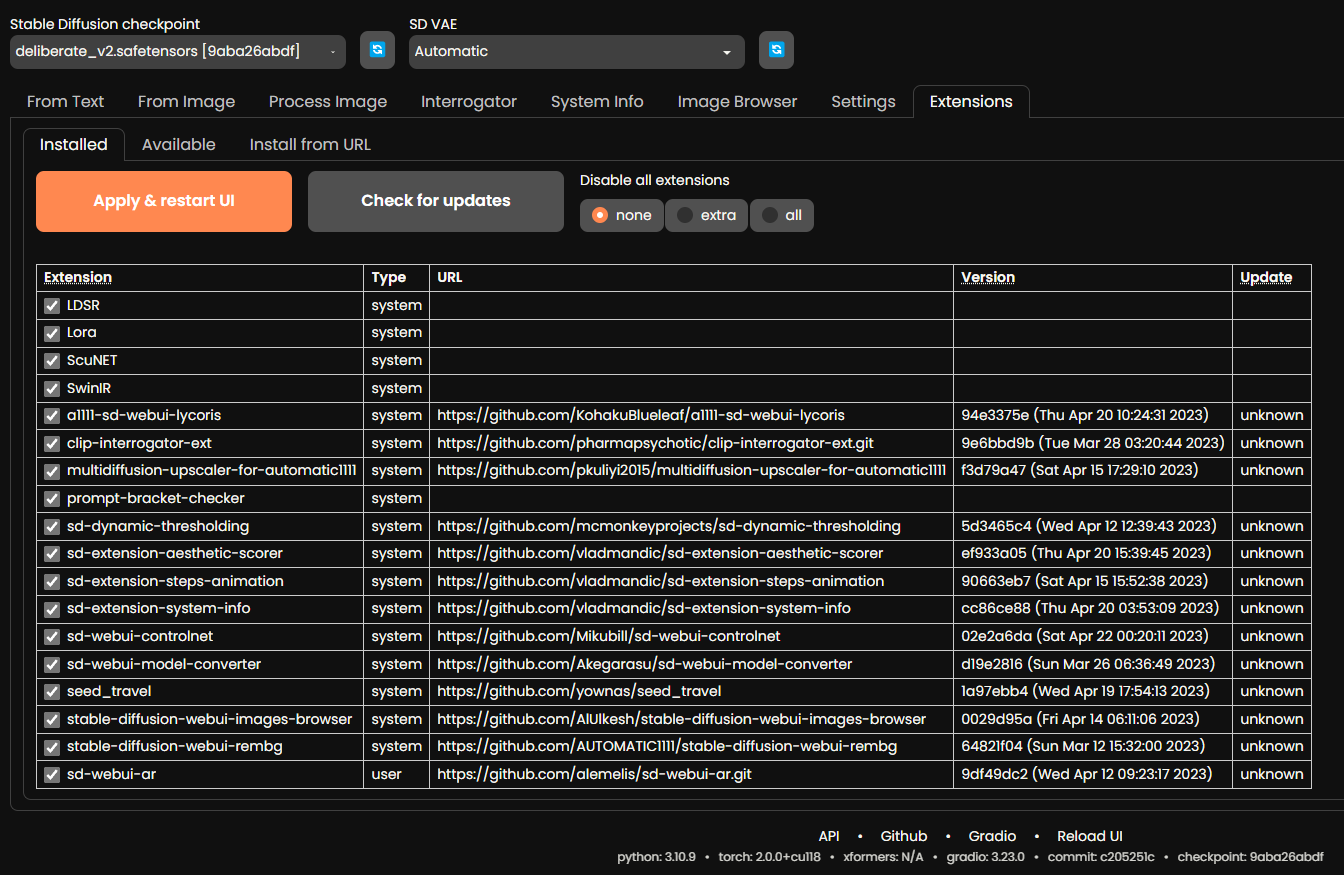Sort the table by the Update column
This screenshot has width=1344, height=875.
coord(1266,277)
